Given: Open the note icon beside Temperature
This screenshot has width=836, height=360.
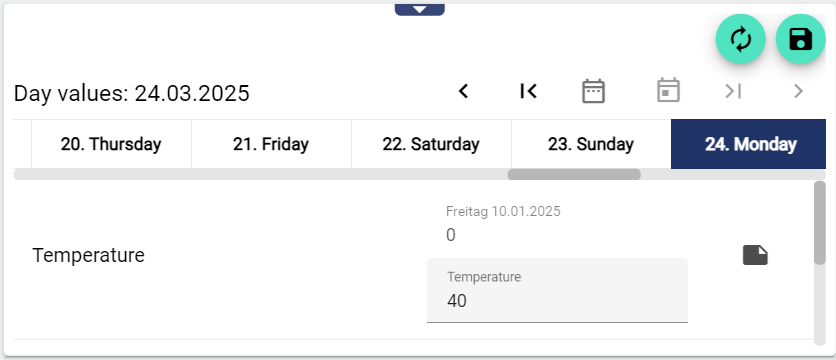Looking at the screenshot, I should (x=755, y=255).
